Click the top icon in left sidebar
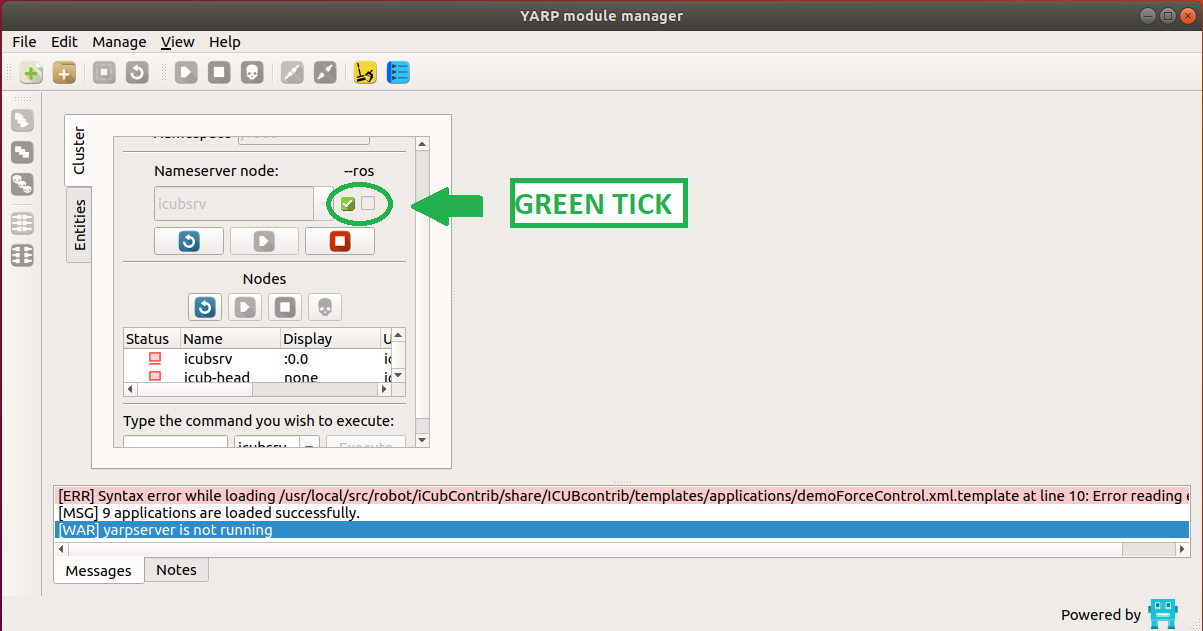Image resolution: width=1203 pixels, height=631 pixels. 22,121
